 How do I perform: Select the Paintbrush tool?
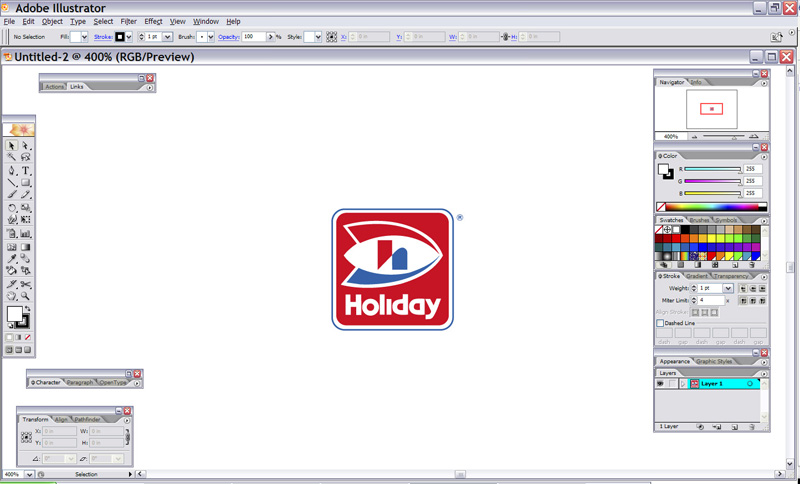pos(12,194)
